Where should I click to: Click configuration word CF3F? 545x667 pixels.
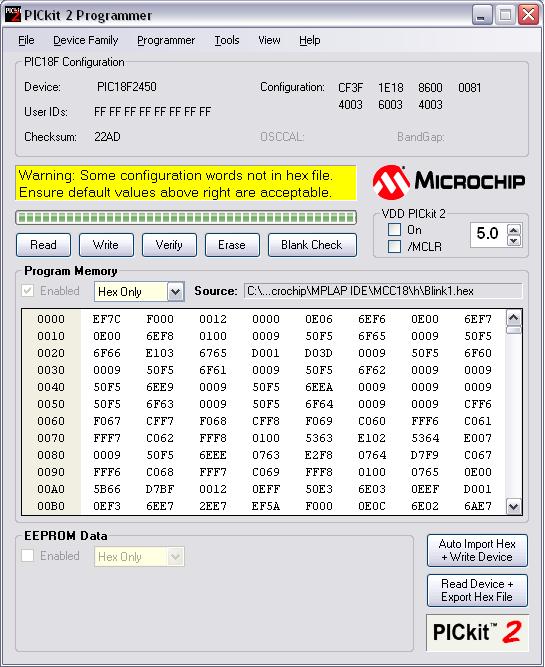[x=351, y=88]
